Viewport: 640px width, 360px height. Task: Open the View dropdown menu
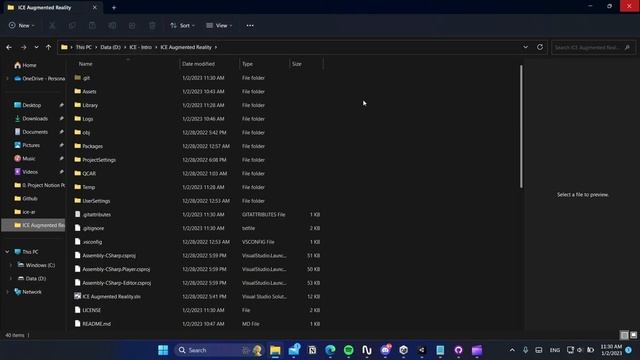[219, 26]
